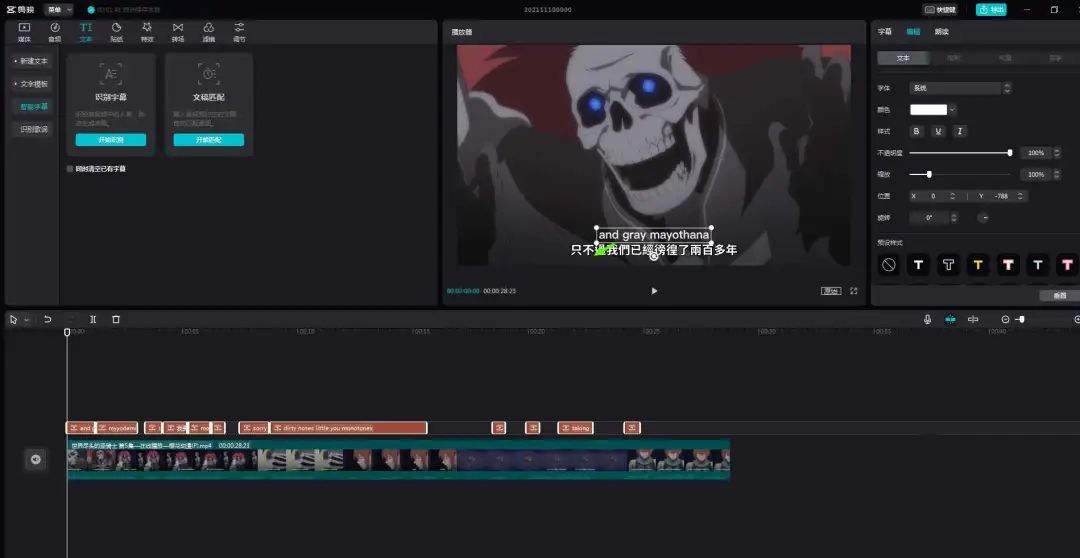Click the timeline zoom out minus icon
Image resolution: width=1080 pixels, height=558 pixels.
coord(1005,320)
